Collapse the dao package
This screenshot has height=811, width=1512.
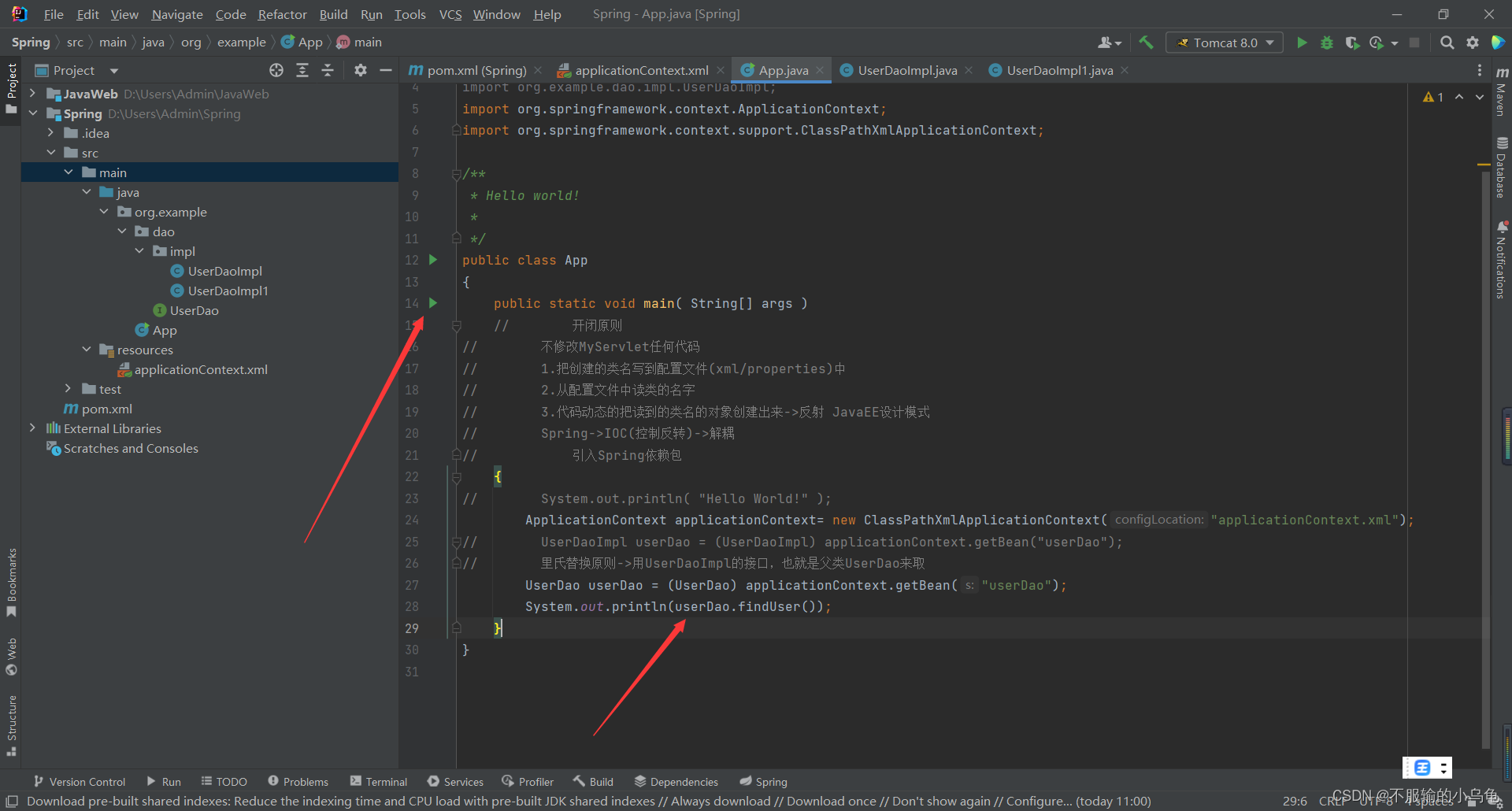(121, 231)
